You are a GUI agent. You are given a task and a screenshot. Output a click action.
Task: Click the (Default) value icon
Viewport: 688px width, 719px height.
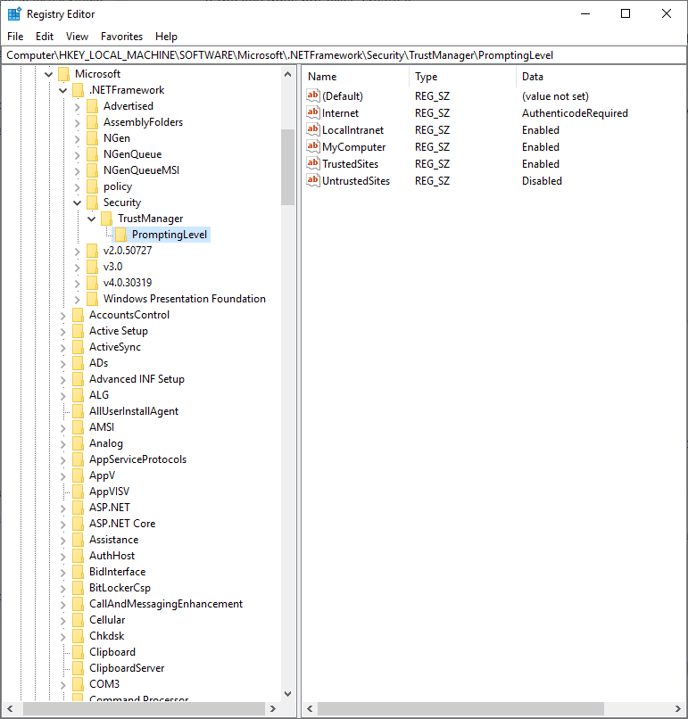313,96
